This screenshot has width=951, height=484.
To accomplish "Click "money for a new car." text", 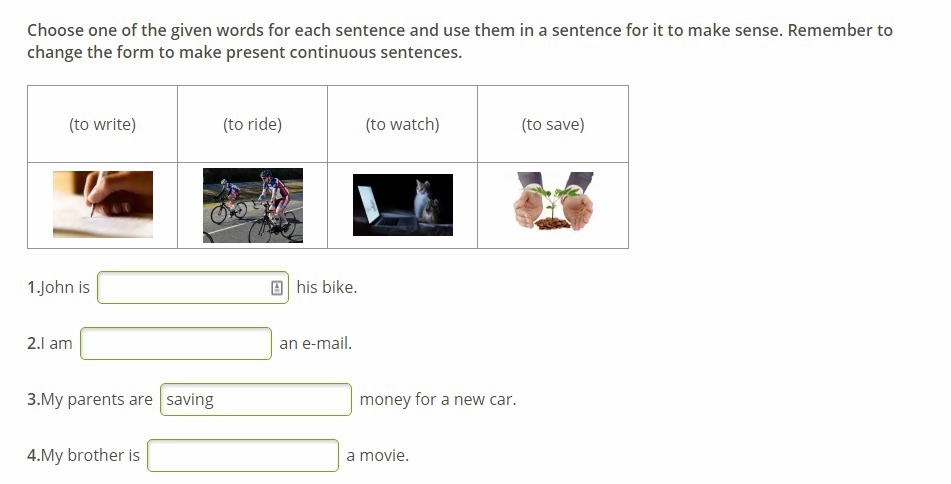I will [438, 400].
